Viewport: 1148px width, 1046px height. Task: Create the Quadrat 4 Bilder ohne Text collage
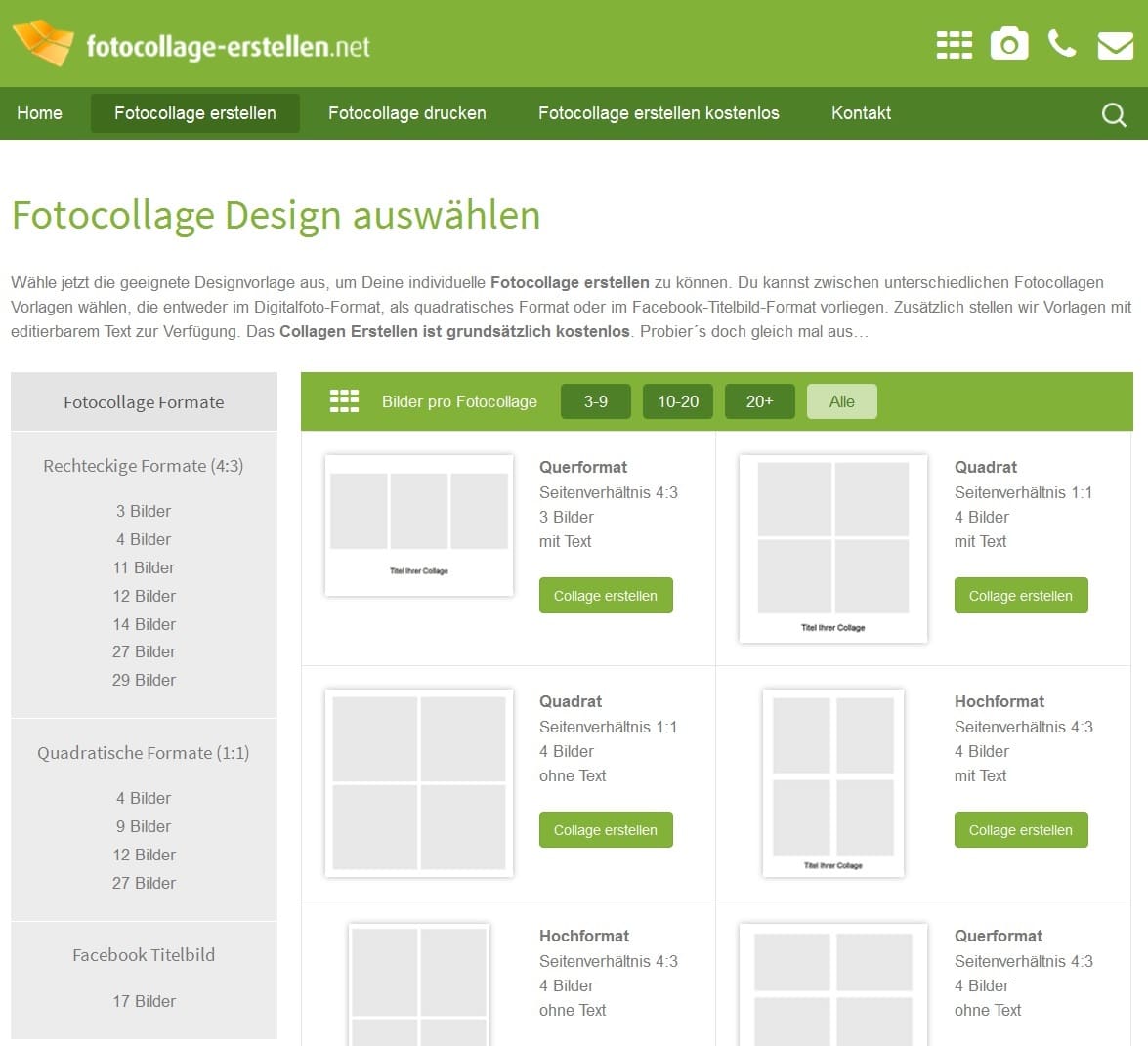pyautogui.click(x=606, y=829)
